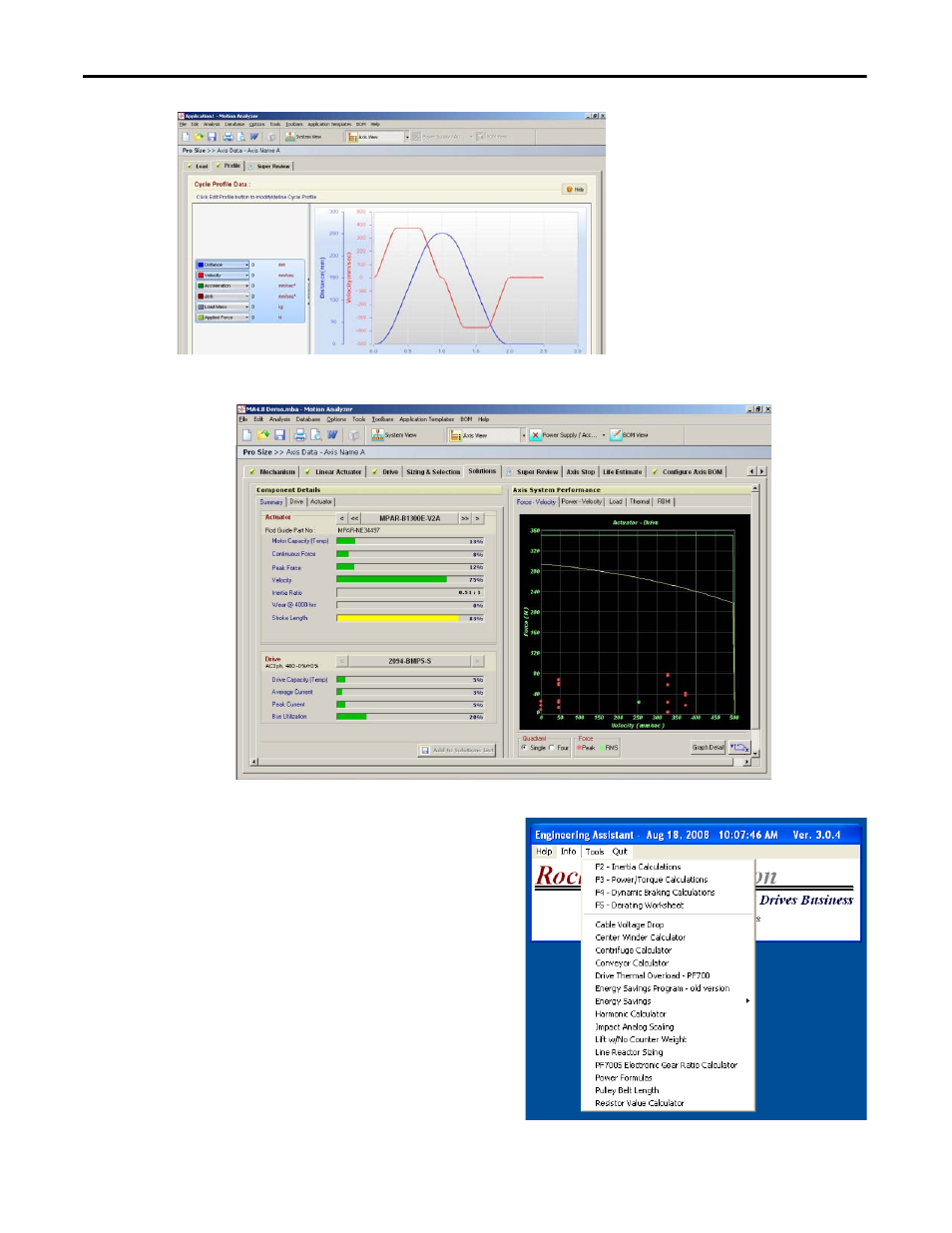Expand the Velocity series dropdown

click(x=247, y=275)
